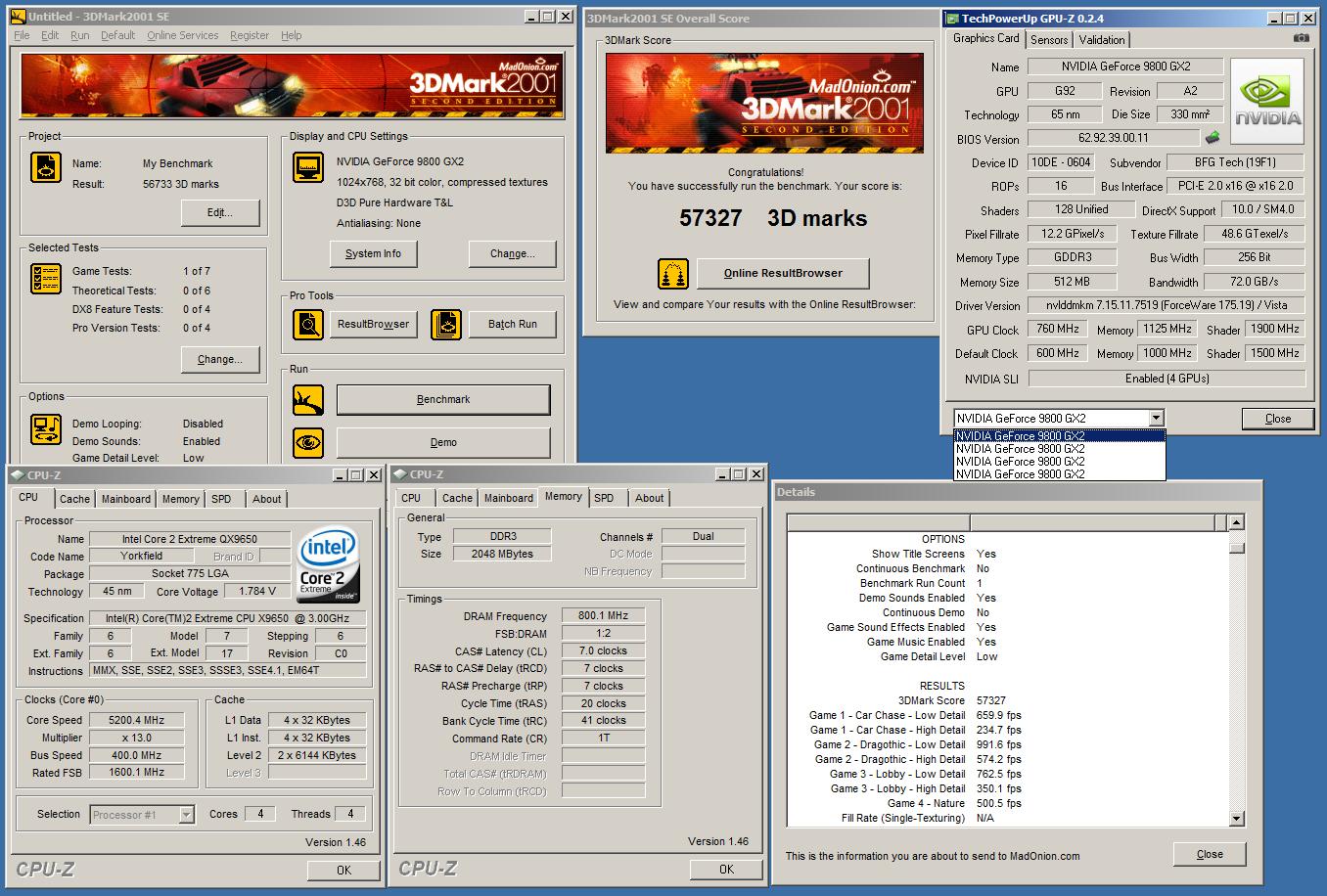This screenshot has height=896, width=1327.
Task: Open the Help menu in 3DMark2001
Action: coord(292,35)
